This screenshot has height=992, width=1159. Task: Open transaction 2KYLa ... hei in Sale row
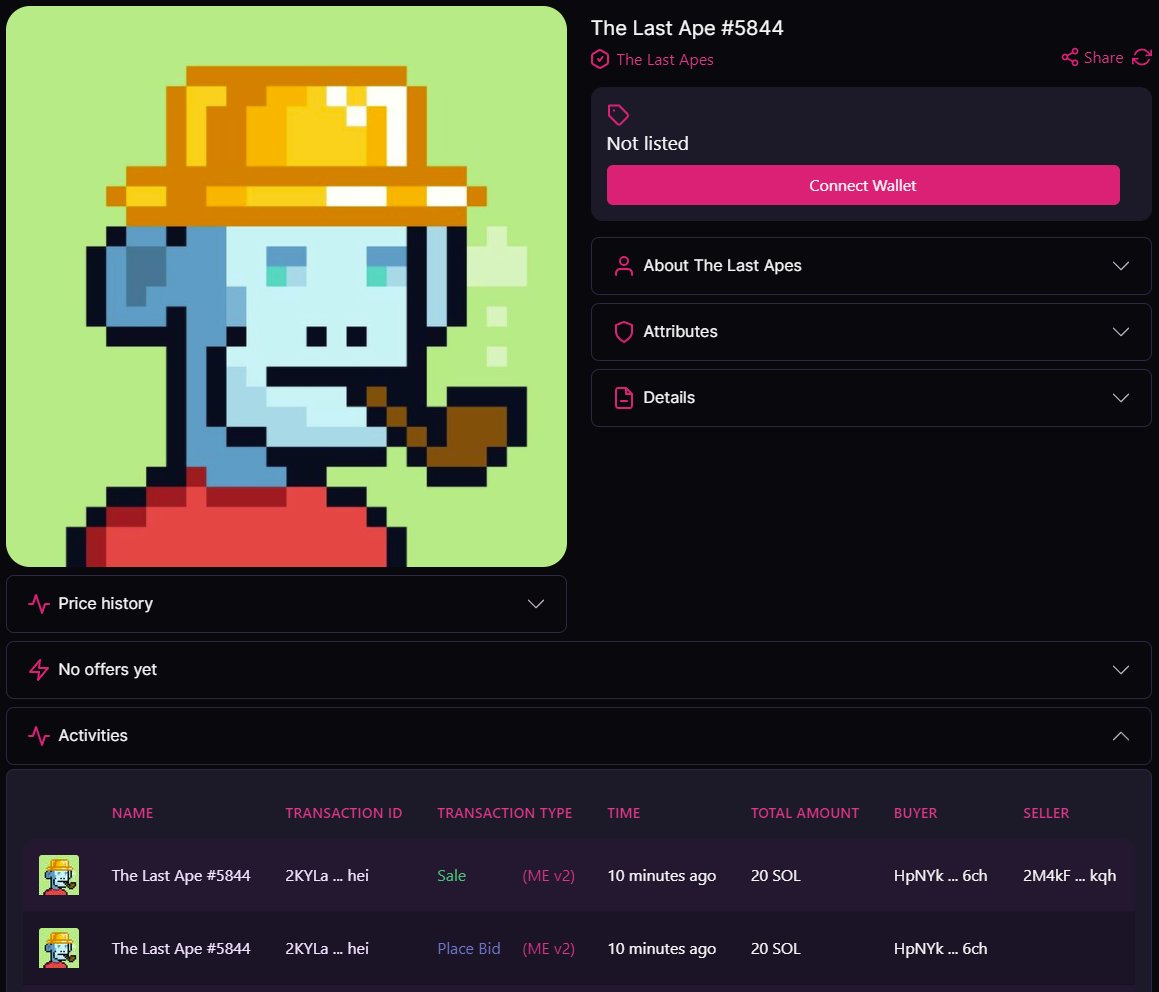pyautogui.click(x=327, y=875)
